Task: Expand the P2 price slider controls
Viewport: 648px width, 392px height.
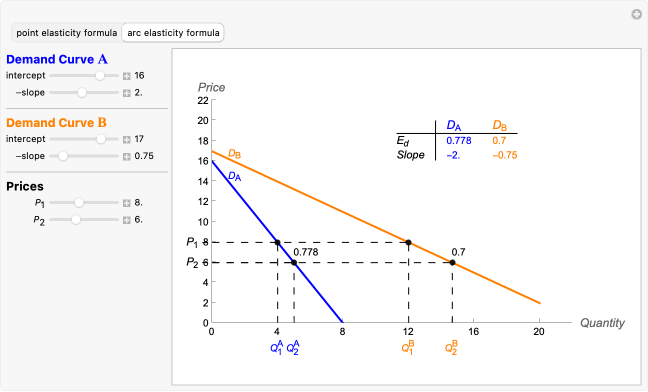Action: point(126,220)
